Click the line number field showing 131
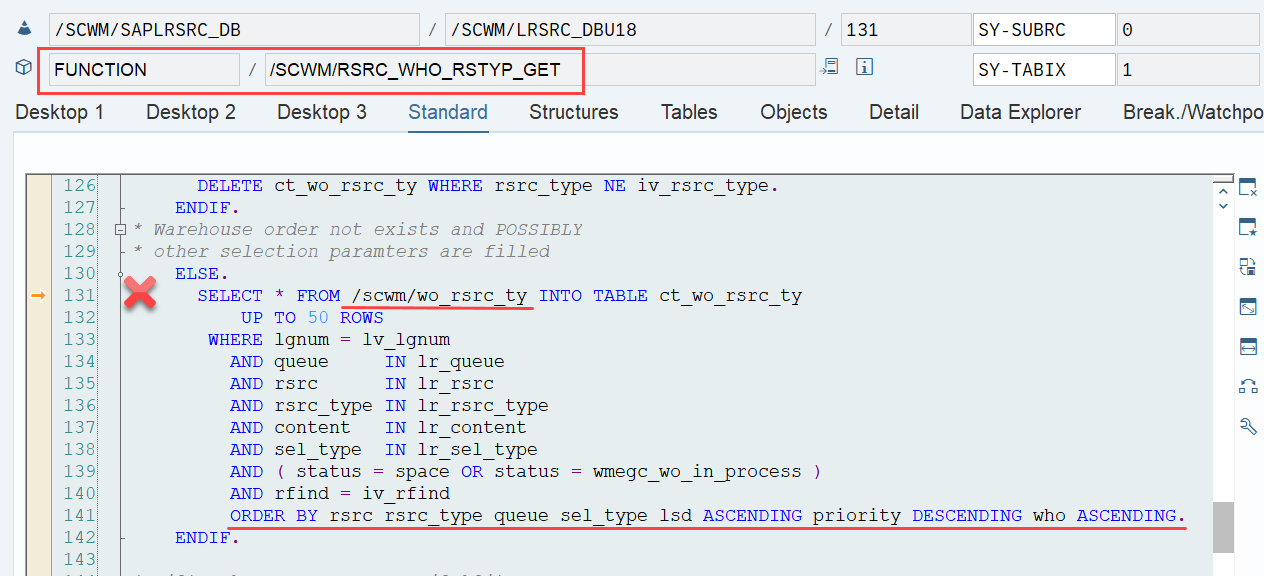This screenshot has width=1264, height=576. pyautogui.click(x=904, y=30)
